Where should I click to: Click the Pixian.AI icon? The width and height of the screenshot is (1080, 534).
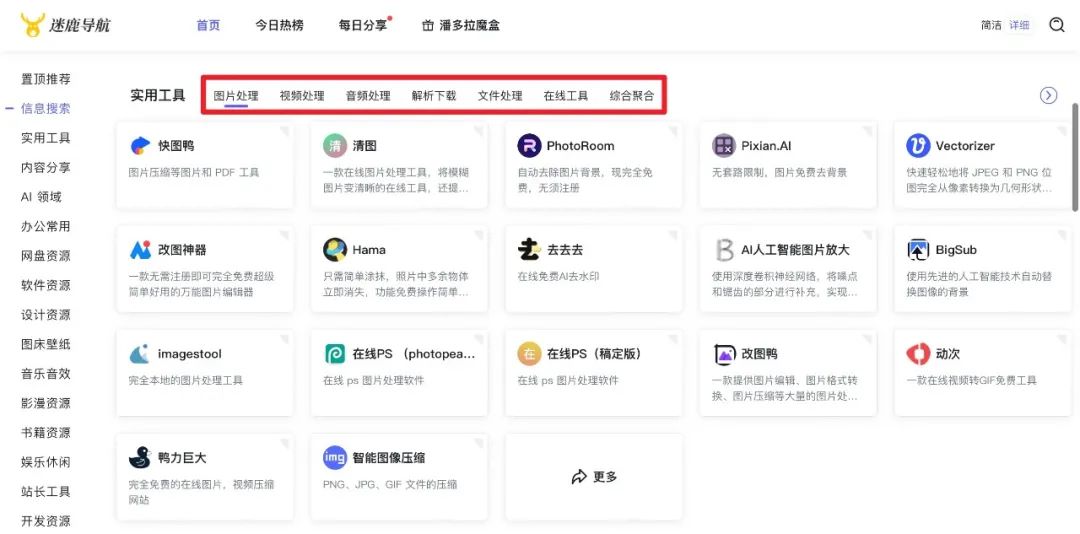(x=724, y=146)
